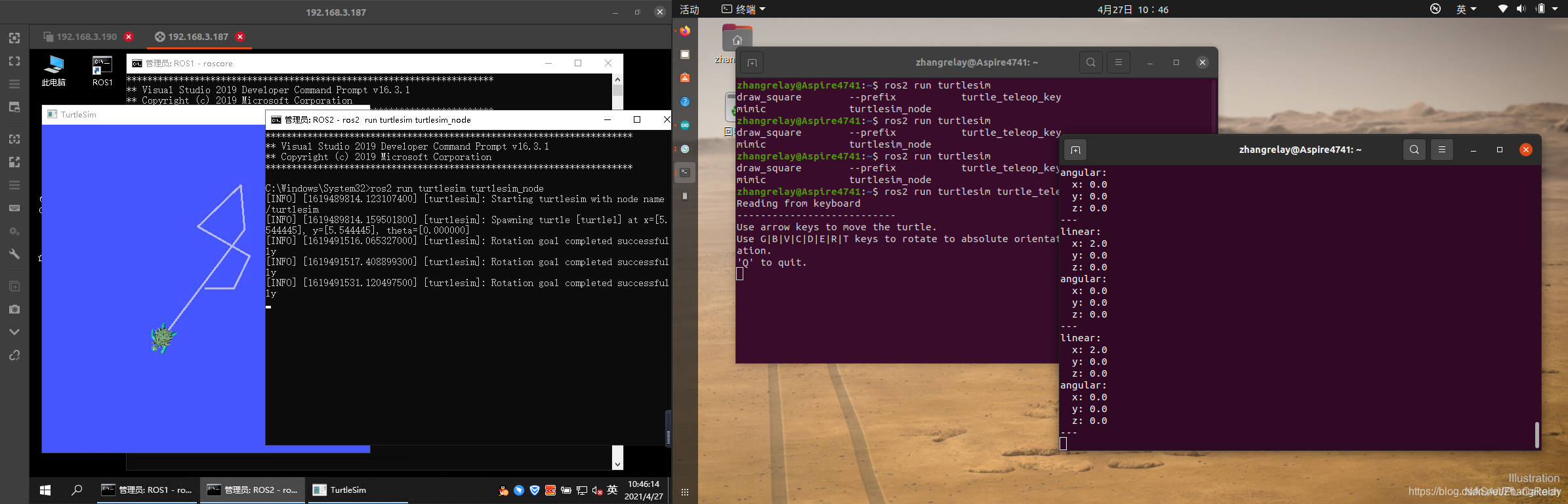Switch to ROS1 roscore taskbar button
1568x504 pixels.
148,490
